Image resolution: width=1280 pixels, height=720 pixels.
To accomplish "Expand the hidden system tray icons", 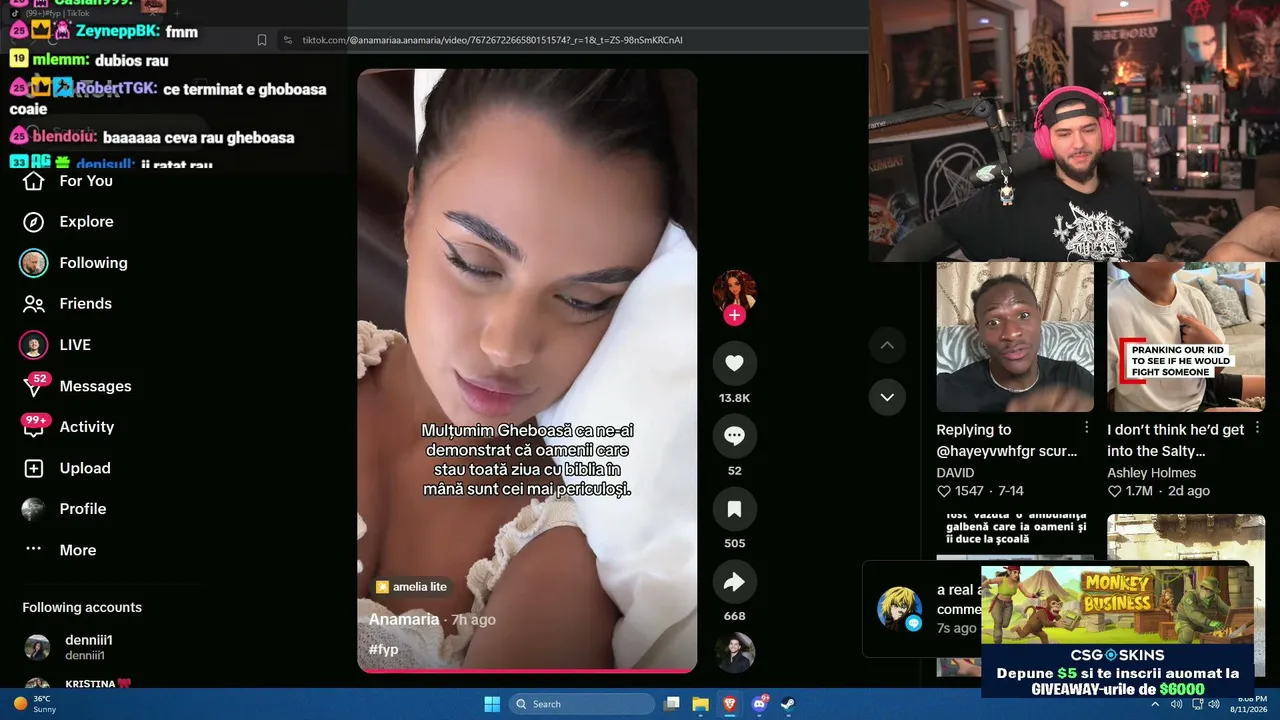I will click(x=1155, y=704).
